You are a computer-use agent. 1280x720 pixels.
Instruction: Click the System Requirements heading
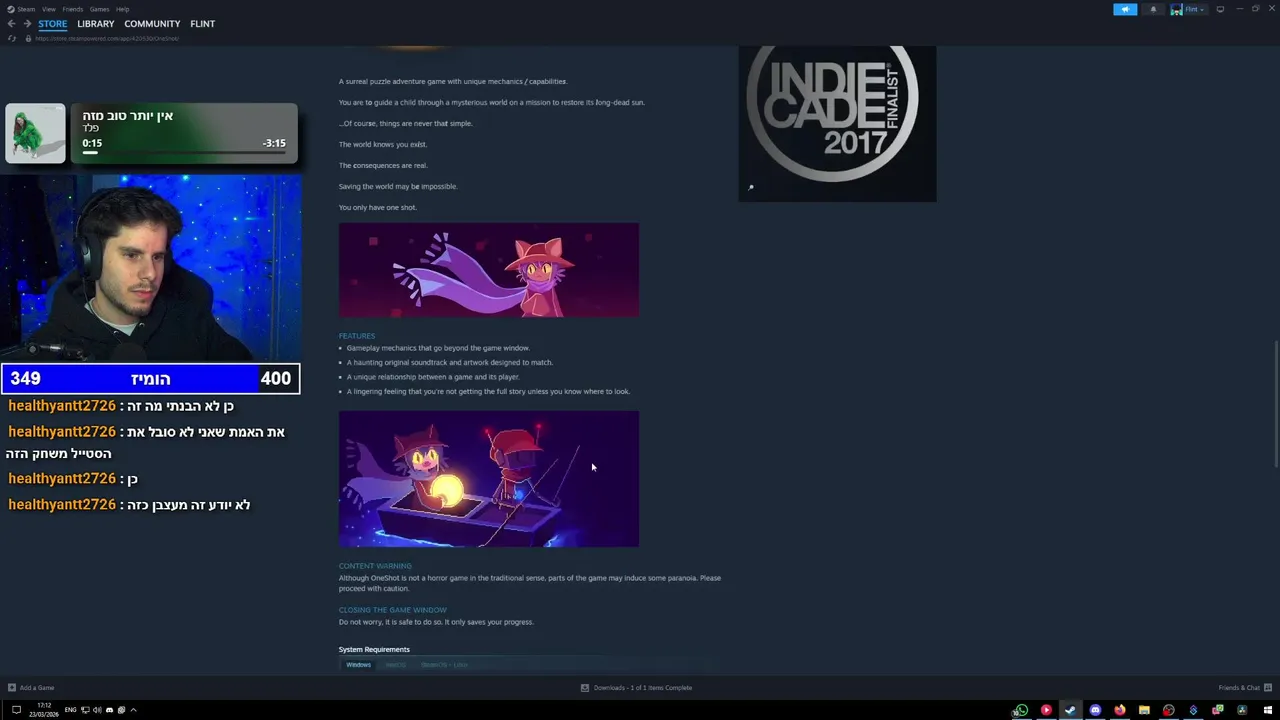(374, 649)
